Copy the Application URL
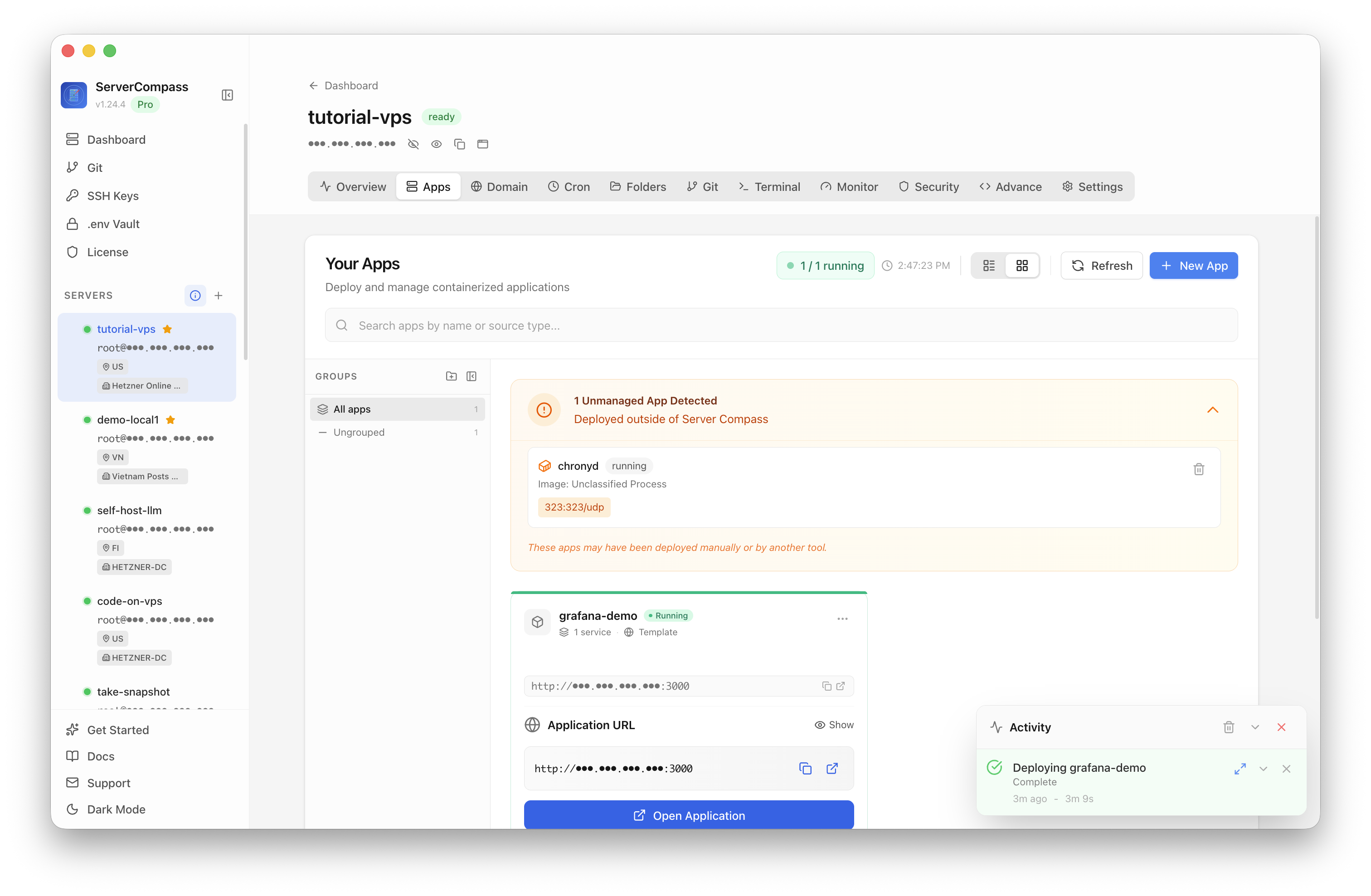 point(805,769)
